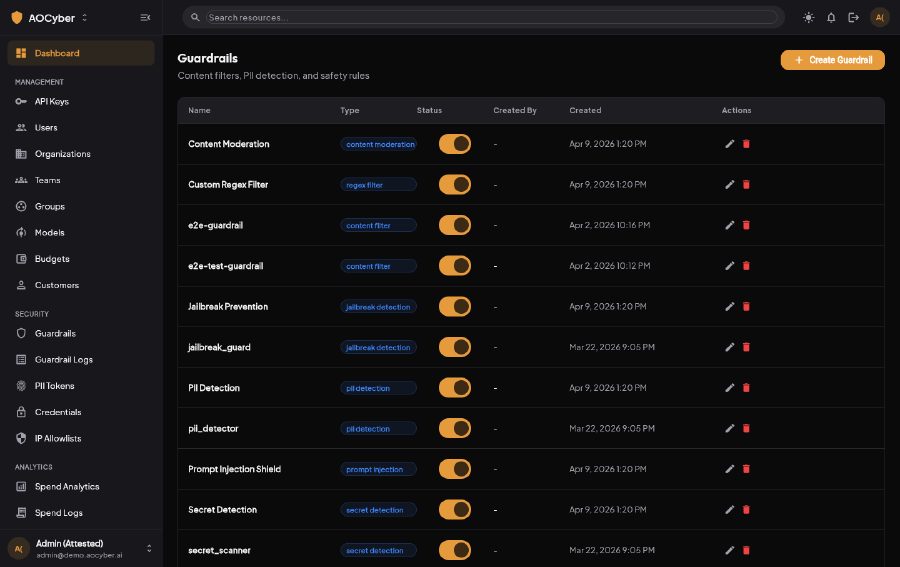The image size is (900, 567).
Task: Turn off Secret Detection switch
Action: click(x=455, y=510)
